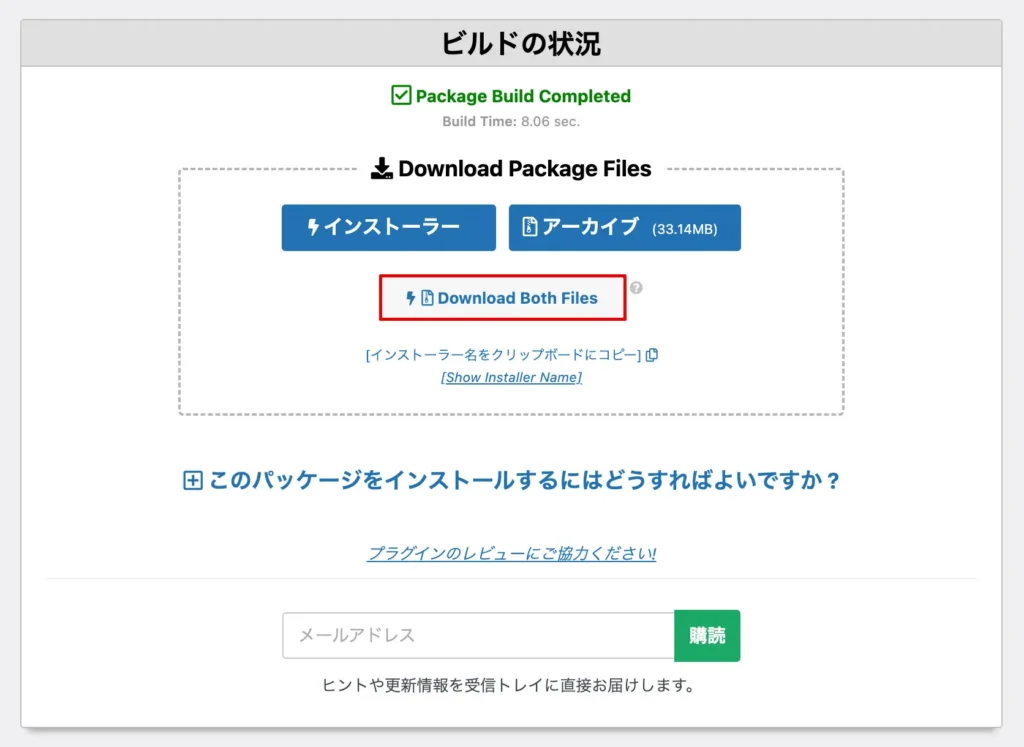This screenshot has width=1024, height=747.
Task: Click the Package Build Completed text
Action: [x=523, y=96]
